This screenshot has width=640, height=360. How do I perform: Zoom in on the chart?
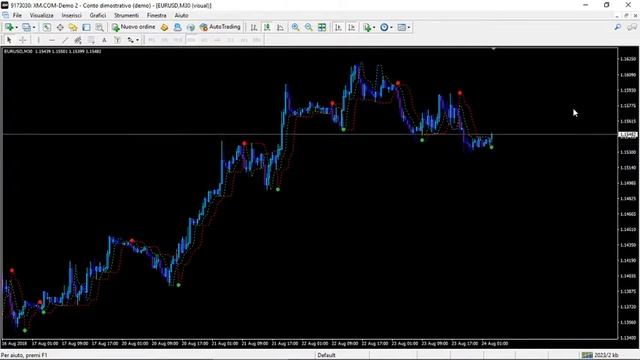[x=296, y=27]
